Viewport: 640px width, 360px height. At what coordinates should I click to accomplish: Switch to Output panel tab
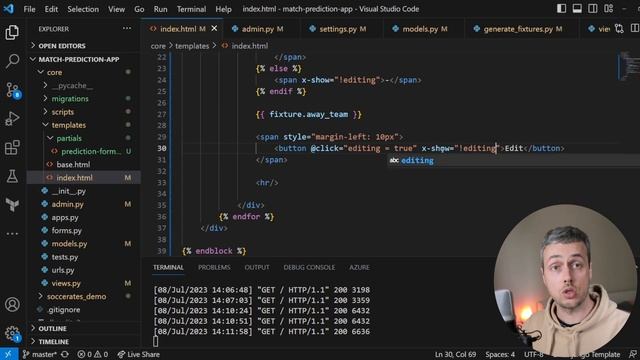pos(257,267)
